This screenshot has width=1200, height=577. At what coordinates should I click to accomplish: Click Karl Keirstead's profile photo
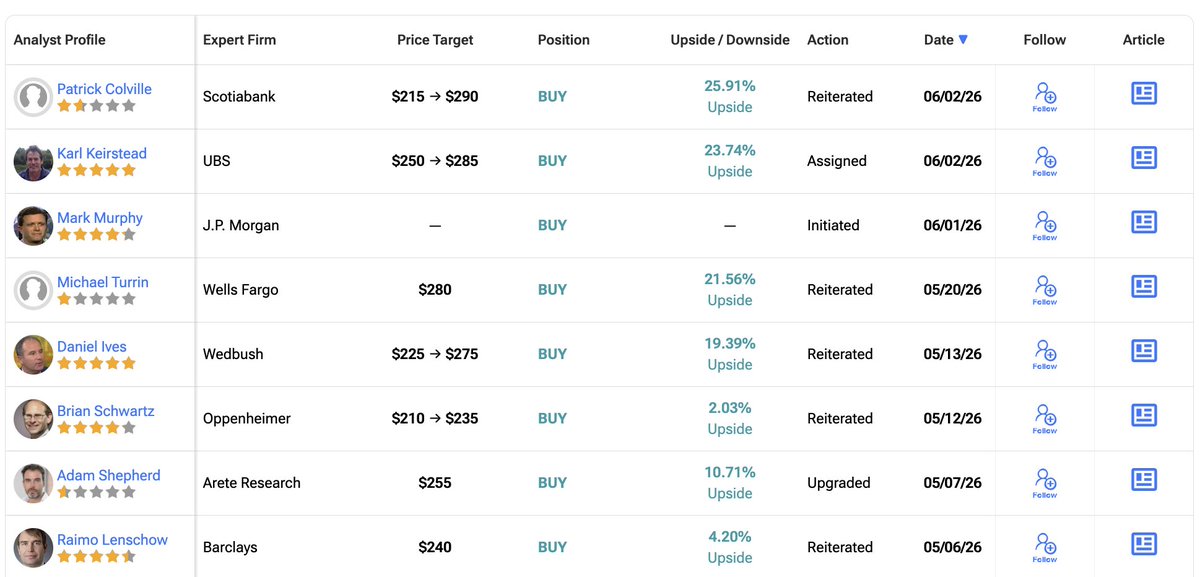click(x=33, y=161)
